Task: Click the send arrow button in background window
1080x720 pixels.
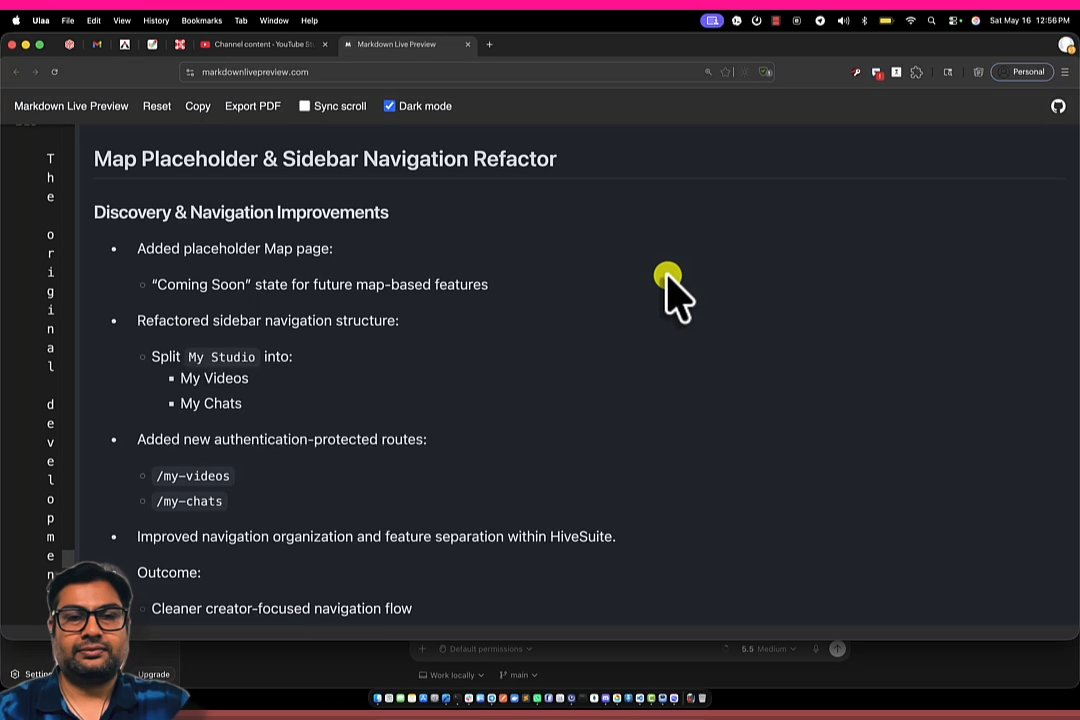Action: point(838,649)
